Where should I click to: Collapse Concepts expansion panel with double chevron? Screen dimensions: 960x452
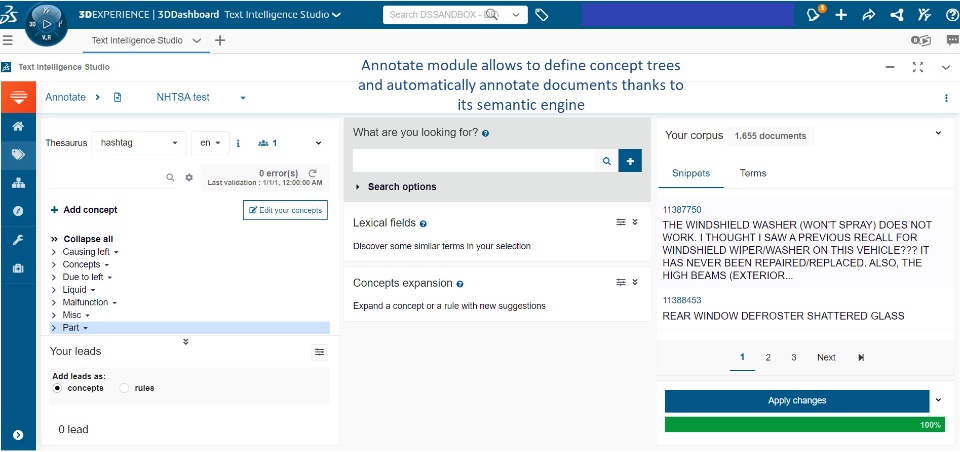click(635, 282)
